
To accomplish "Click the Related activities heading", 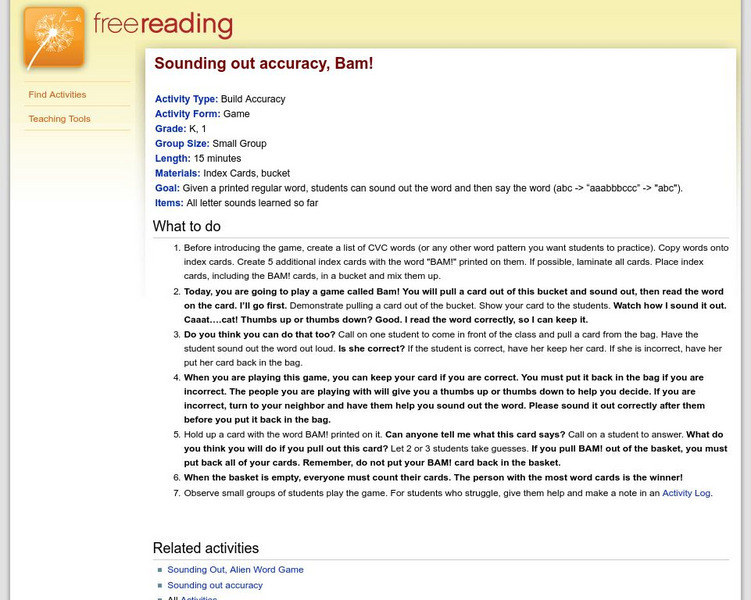I will (205, 548).
